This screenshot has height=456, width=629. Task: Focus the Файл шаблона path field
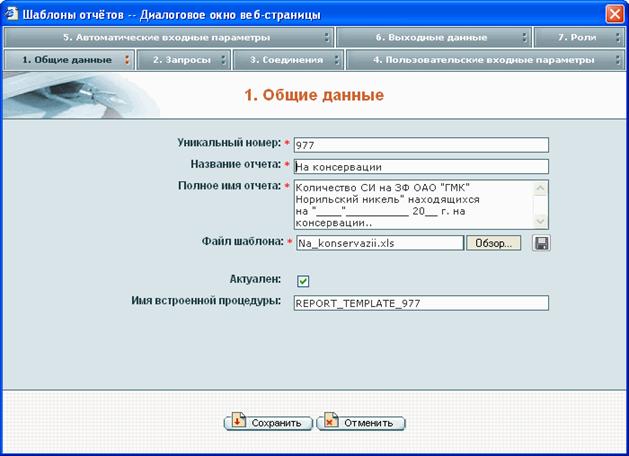point(380,243)
